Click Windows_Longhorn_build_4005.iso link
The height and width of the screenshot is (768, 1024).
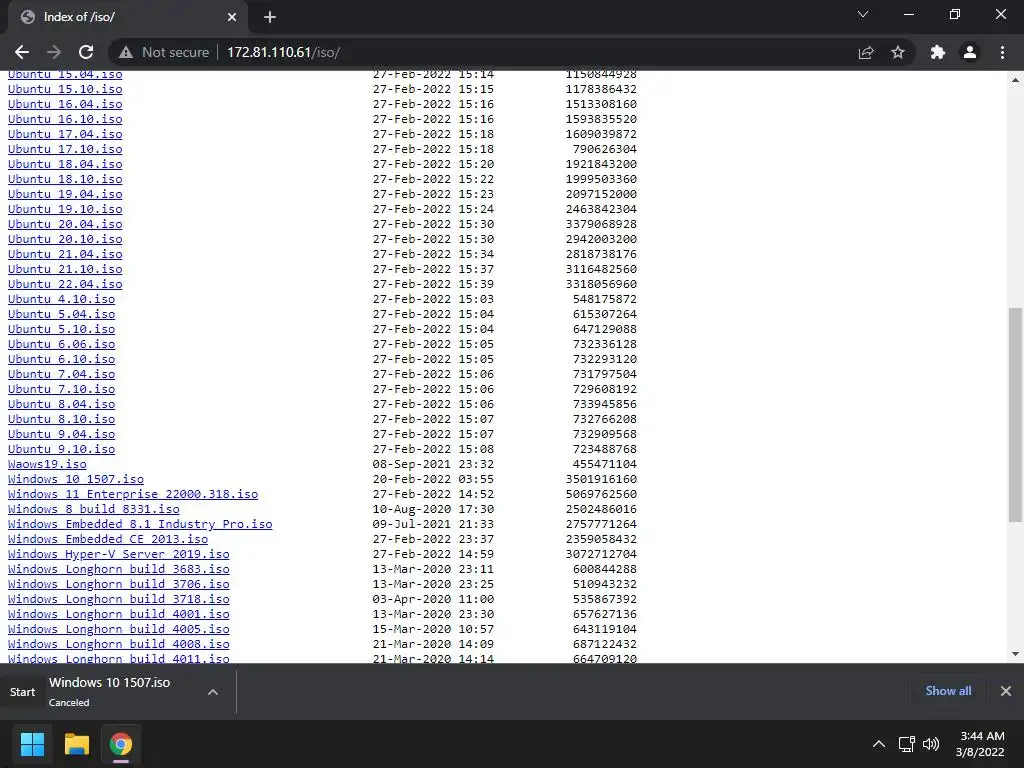click(118, 630)
